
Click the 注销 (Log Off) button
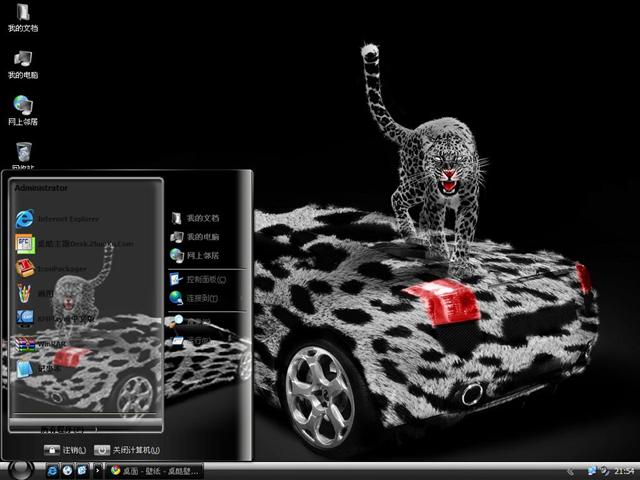[x=66, y=450]
